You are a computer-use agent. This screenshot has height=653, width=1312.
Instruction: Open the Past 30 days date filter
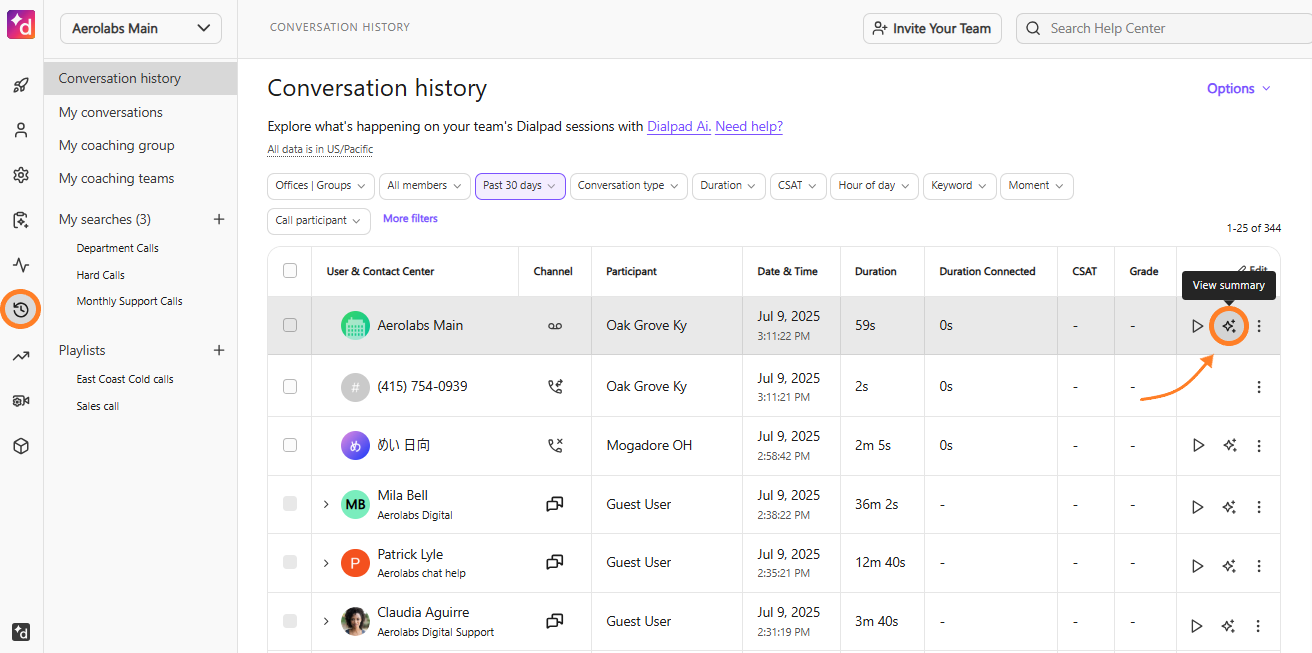pyautogui.click(x=520, y=186)
